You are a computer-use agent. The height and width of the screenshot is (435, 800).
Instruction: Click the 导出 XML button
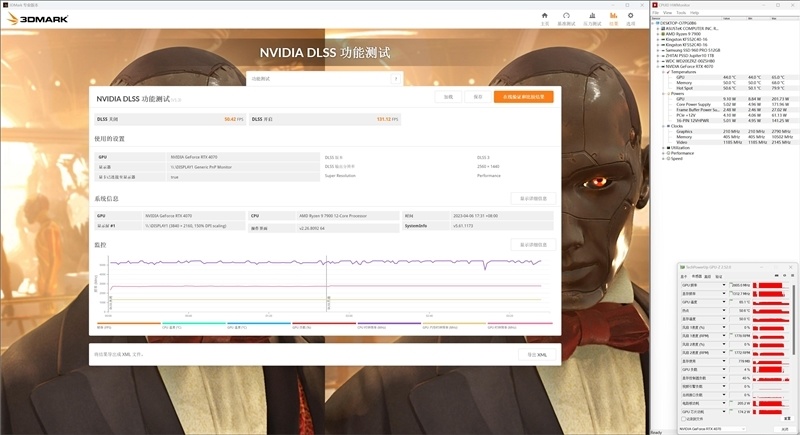click(537, 355)
